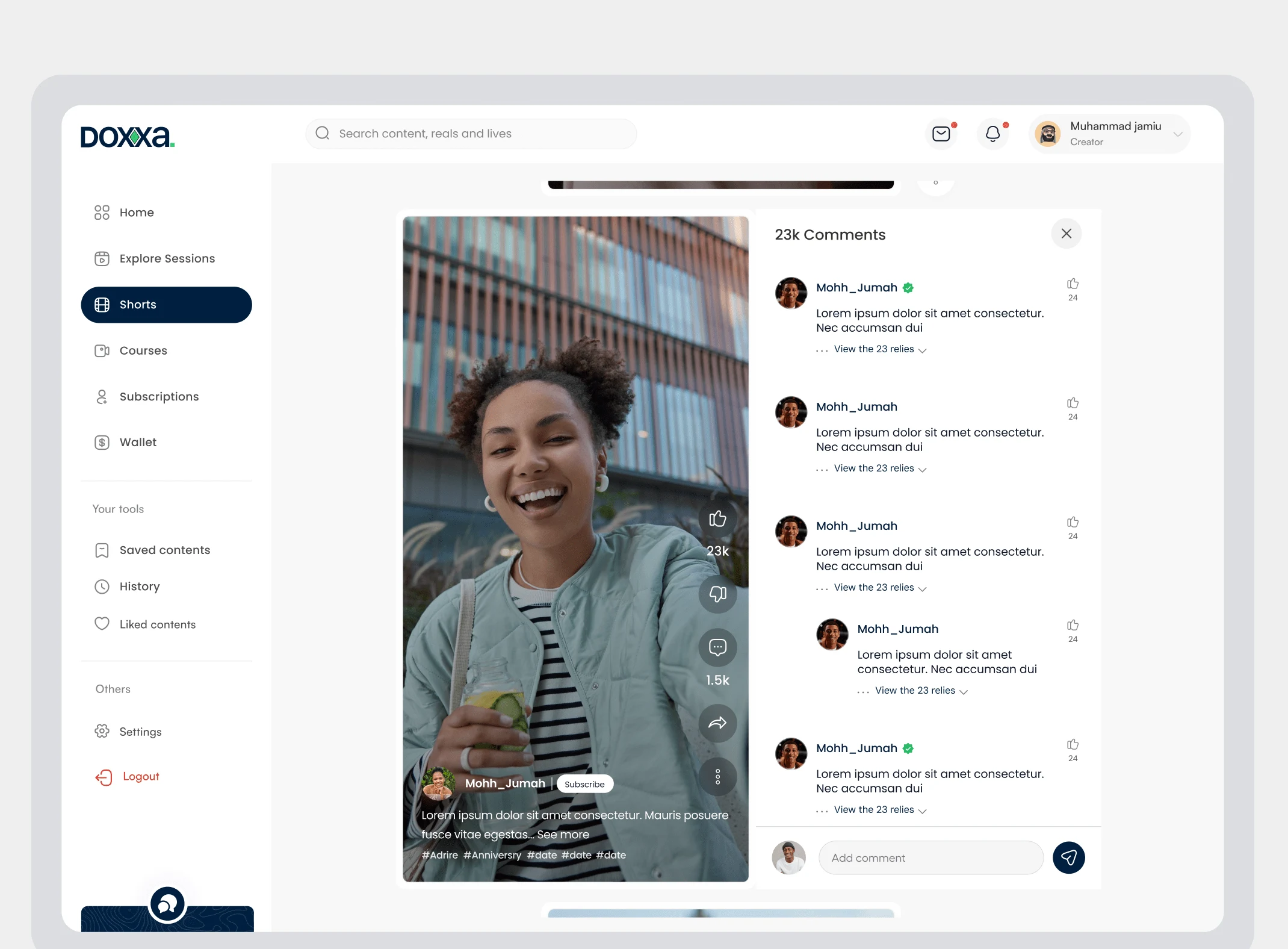This screenshot has height=949, width=1288.
Task: Open Courses in sidebar
Action: [x=166, y=350]
